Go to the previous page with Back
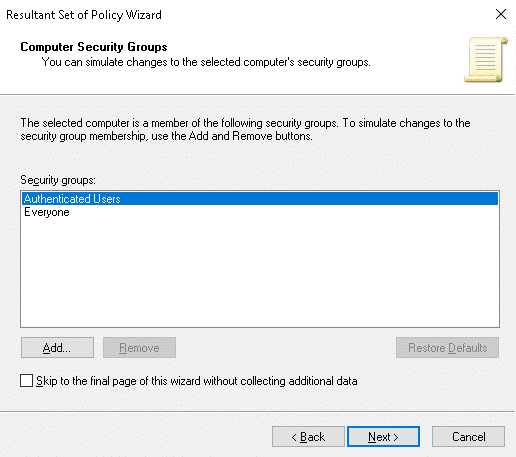Screen dimensions: 516x457 click(308, 437)
